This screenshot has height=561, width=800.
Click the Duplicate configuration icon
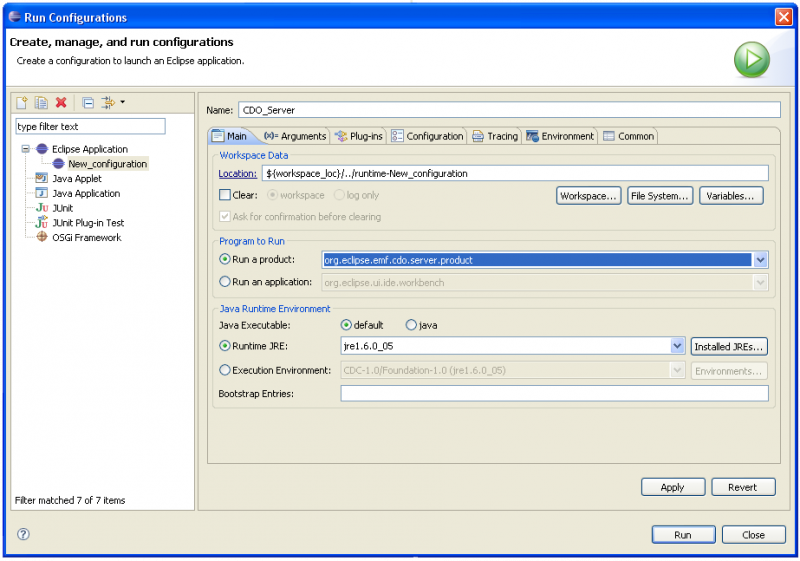[x=41, y=103]
